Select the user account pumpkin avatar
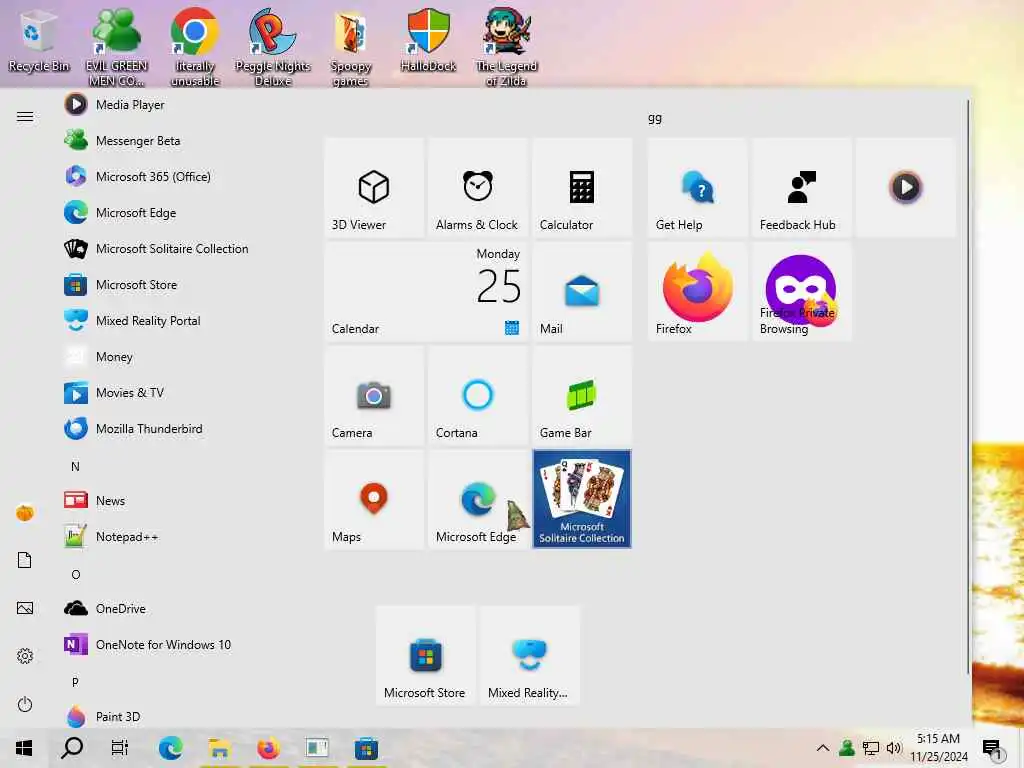The image size is (1024, 768). tap(25, 513)
